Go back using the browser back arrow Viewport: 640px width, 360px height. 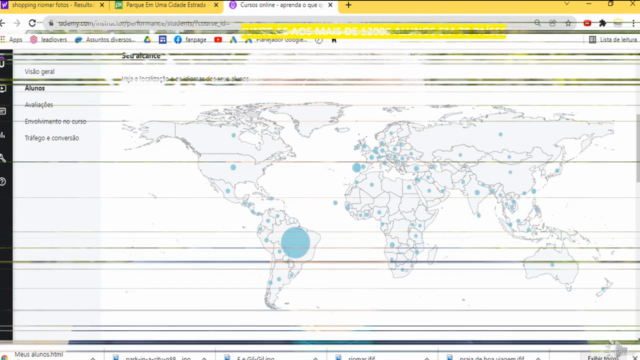point(2,23)
